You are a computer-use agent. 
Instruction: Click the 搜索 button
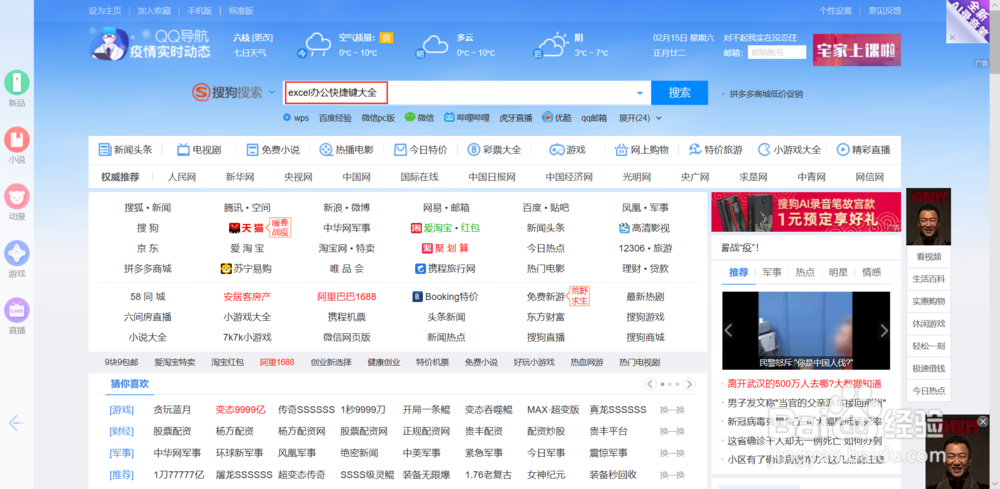click(x=680, y=92)
